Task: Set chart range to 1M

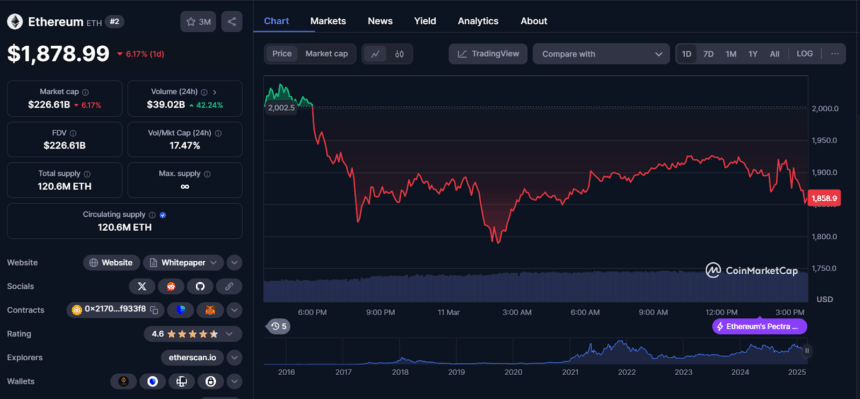Action: click(731, 54)
